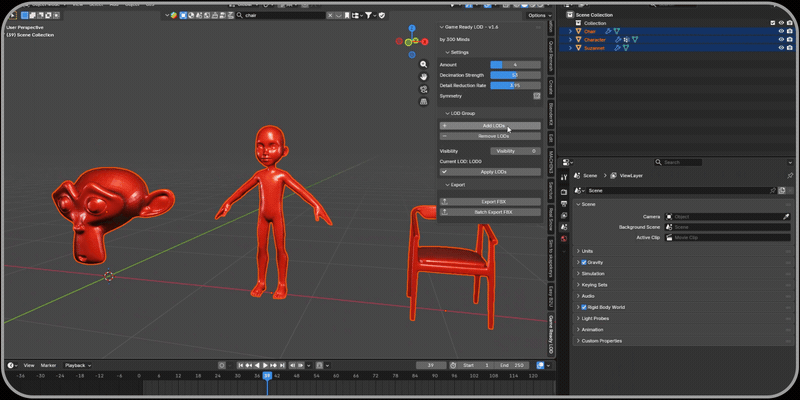The image size is (800, 400).
Task: Open the Scene properties tab icon
Action: 564,227
